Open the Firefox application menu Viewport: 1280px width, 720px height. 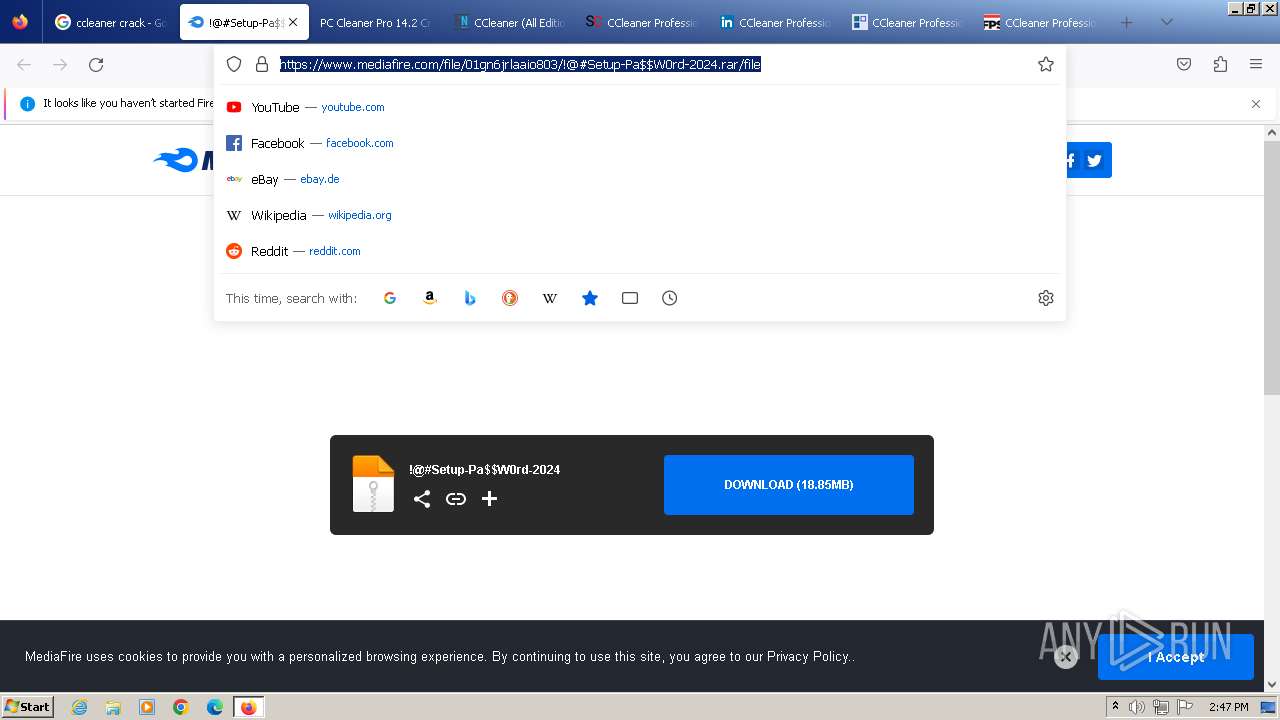click(x=1256, y=64)
